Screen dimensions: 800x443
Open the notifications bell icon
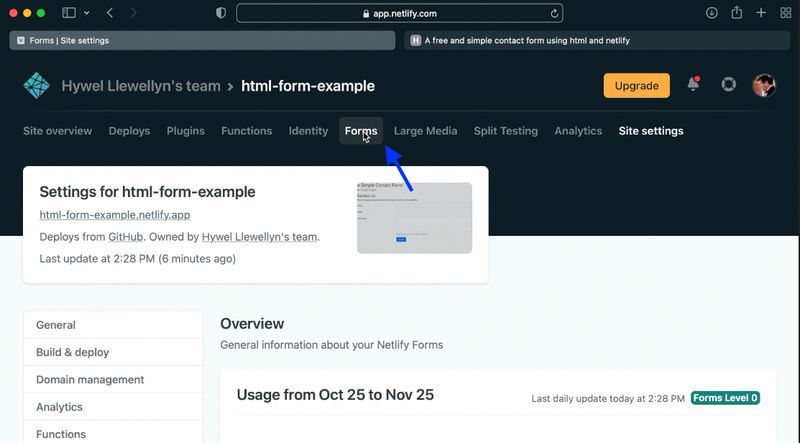point(693,84)
